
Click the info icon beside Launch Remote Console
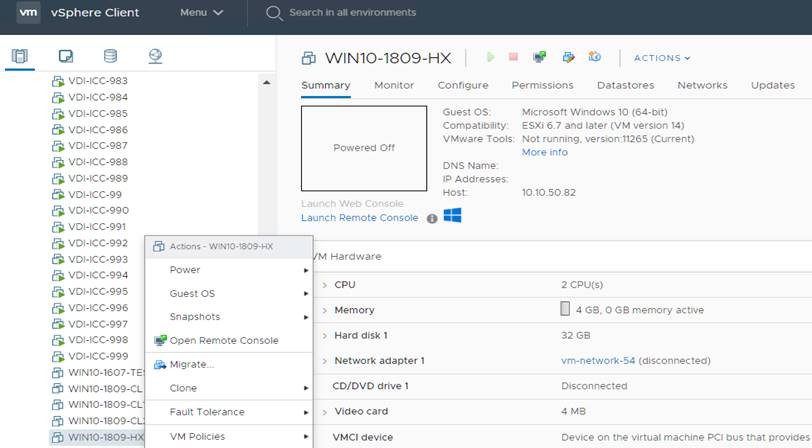point(432,219)
